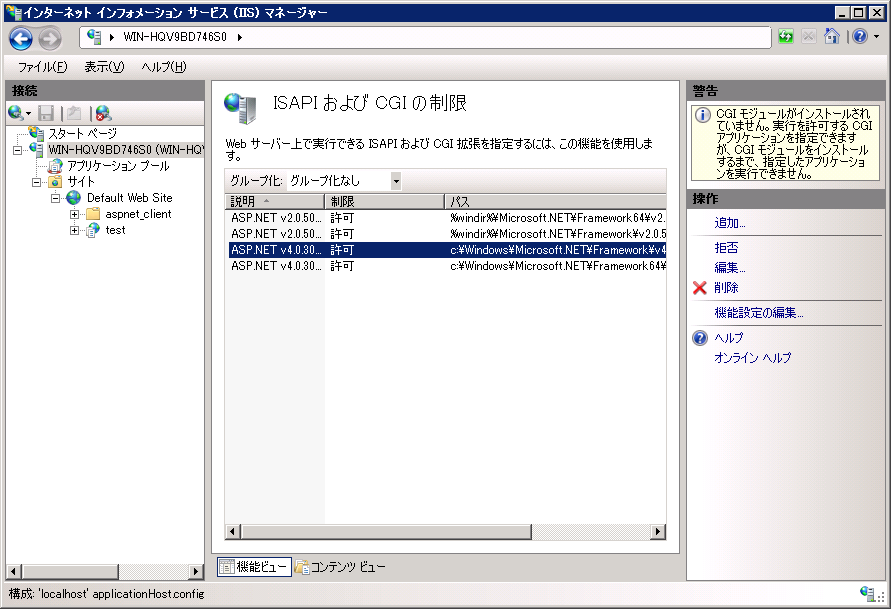Open the help toolbar dropdown arrow
The image size is (891, 609).
pos(876,36)
